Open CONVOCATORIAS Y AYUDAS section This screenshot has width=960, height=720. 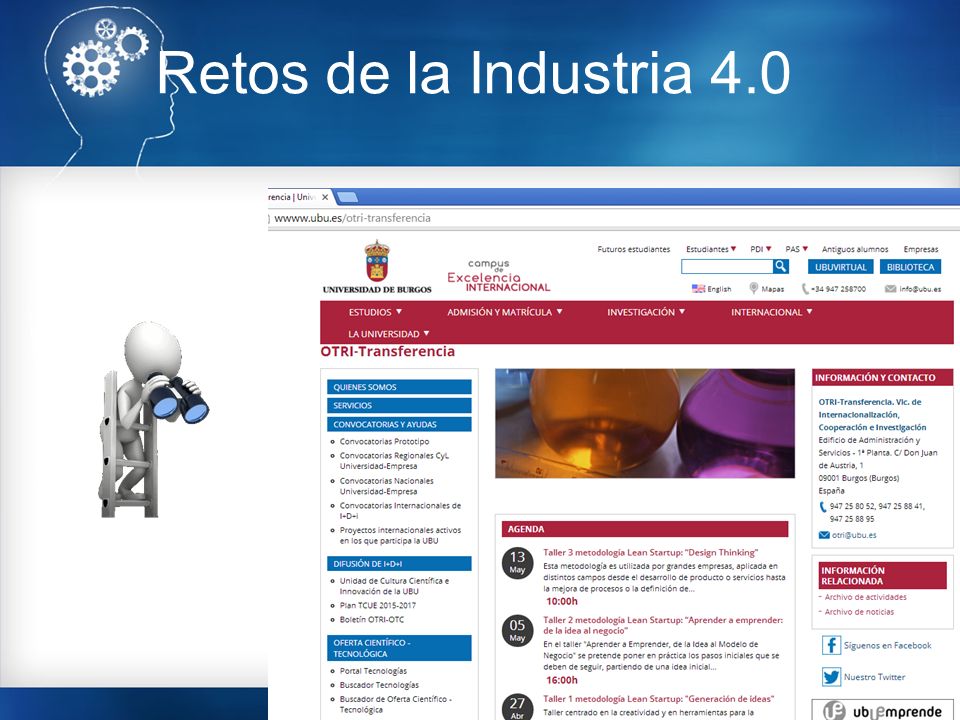pos(399,424)
